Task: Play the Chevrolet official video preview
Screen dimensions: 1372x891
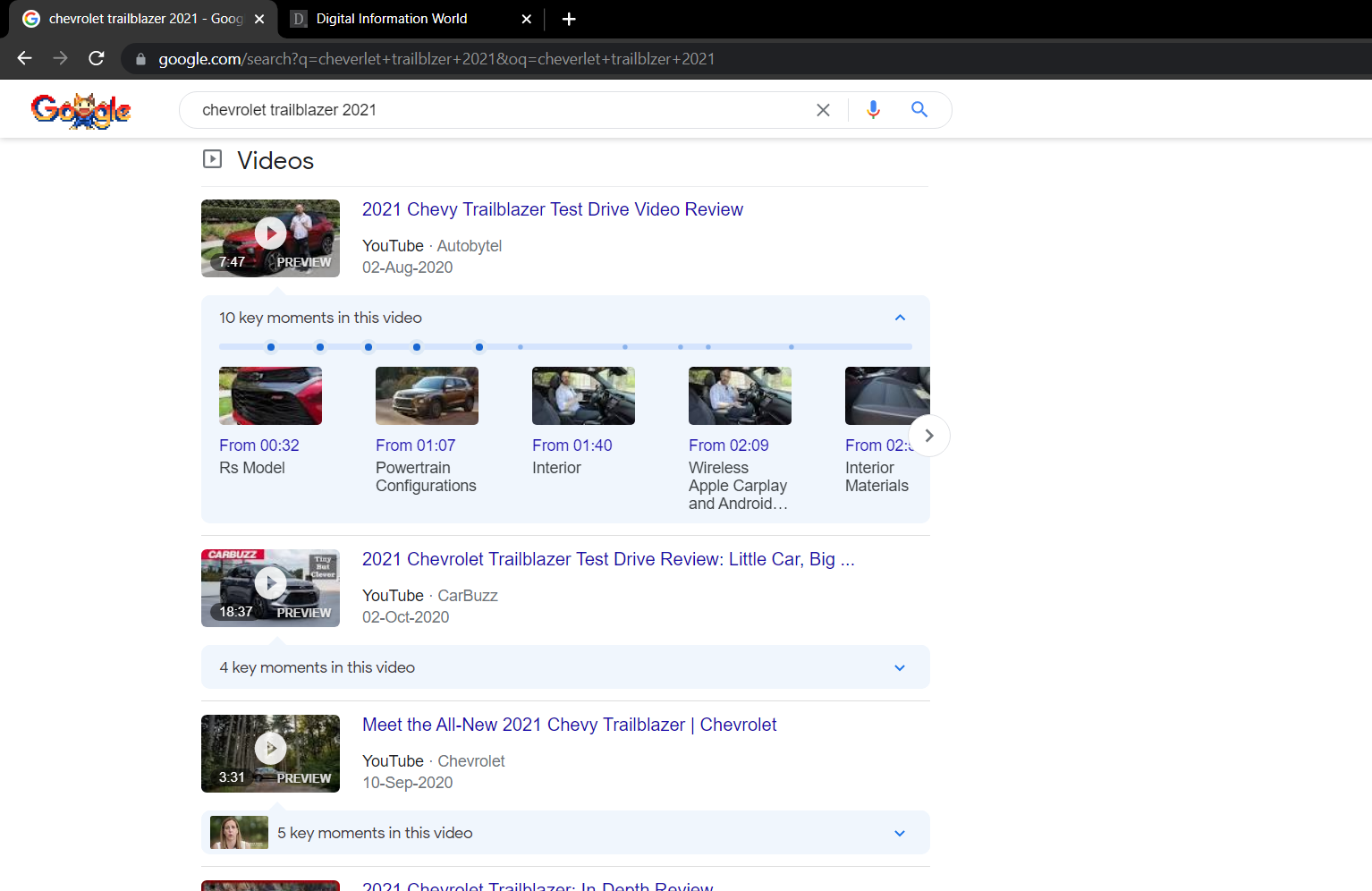Action: click(x=270, y=749)
